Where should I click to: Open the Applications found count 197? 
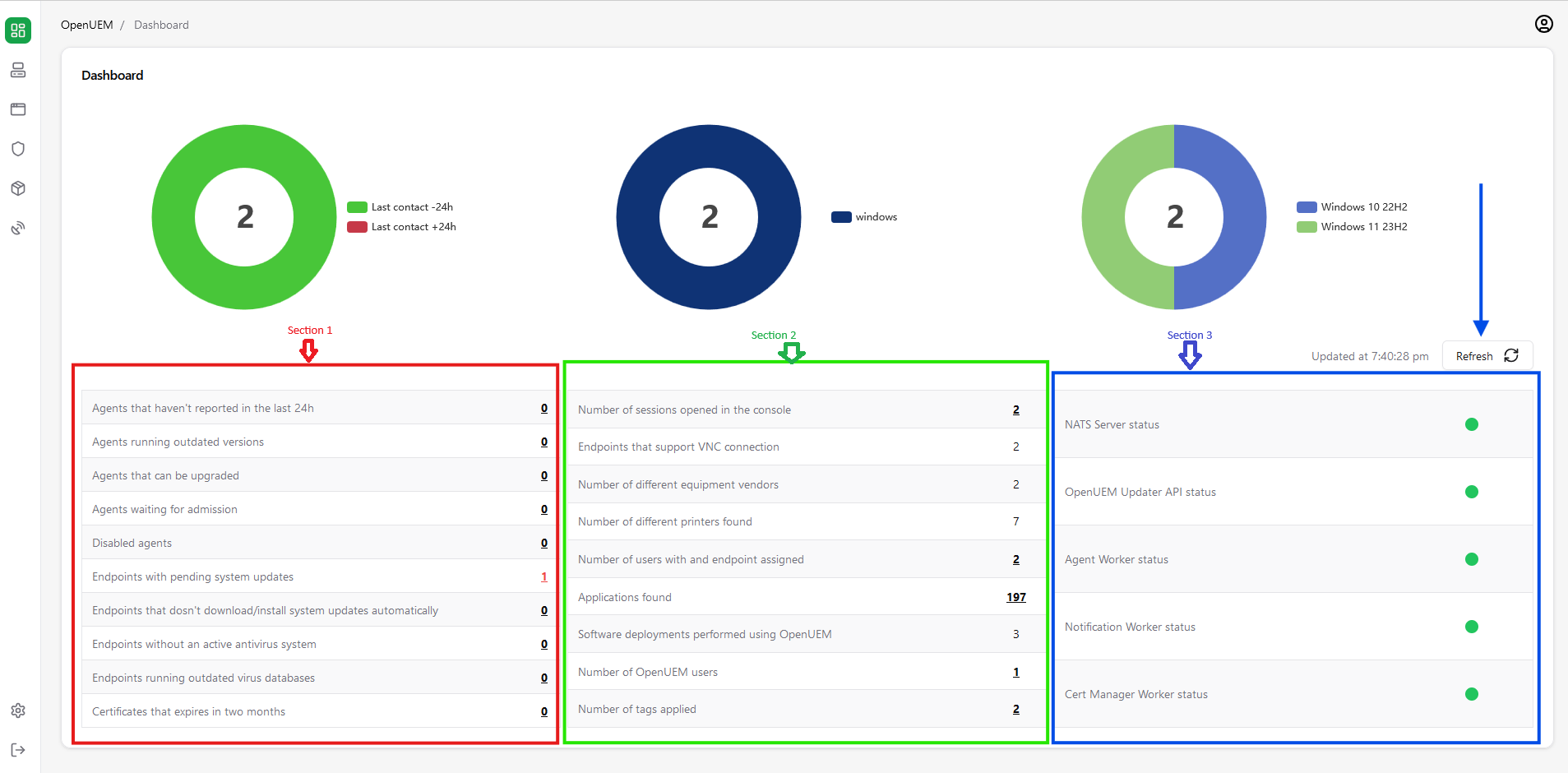click(1016, 598)
